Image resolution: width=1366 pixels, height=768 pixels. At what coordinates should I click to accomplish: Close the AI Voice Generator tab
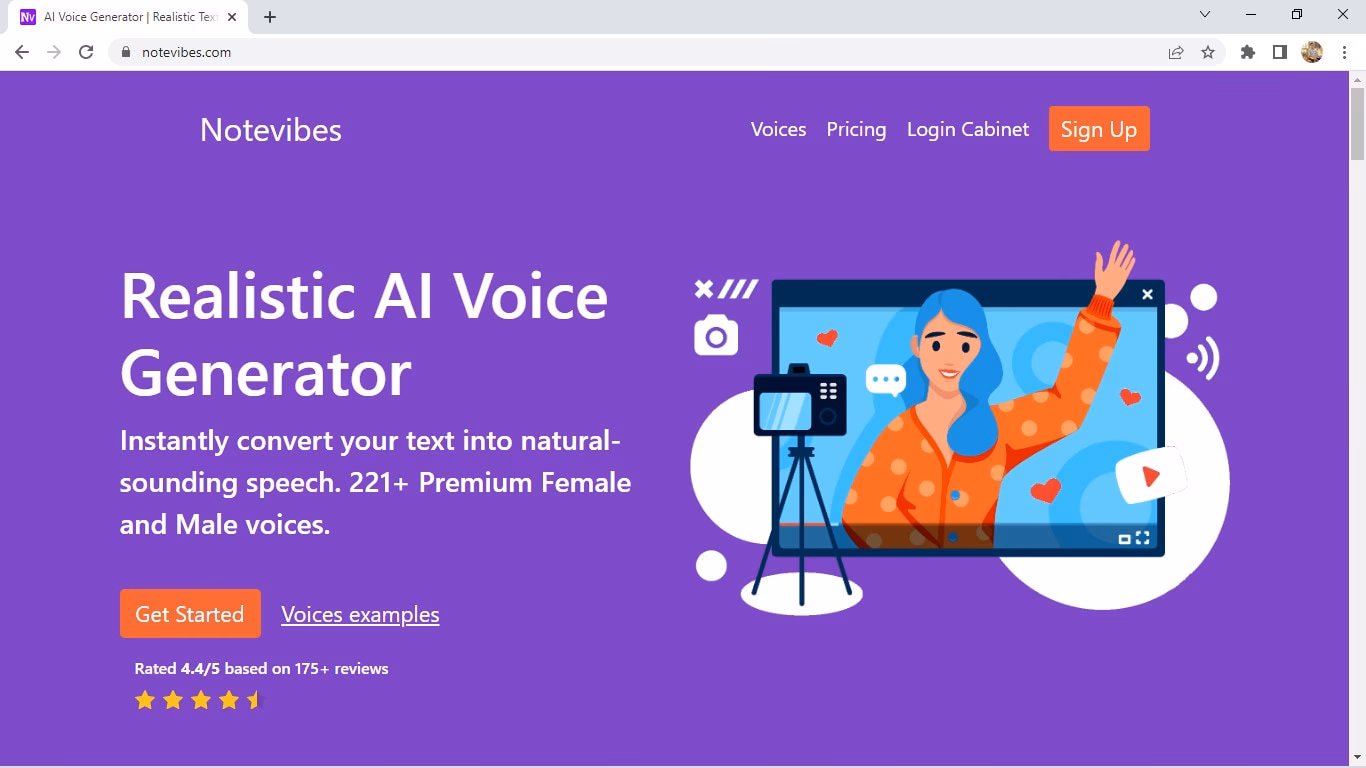pyautogui.click(x=232, y=17)
